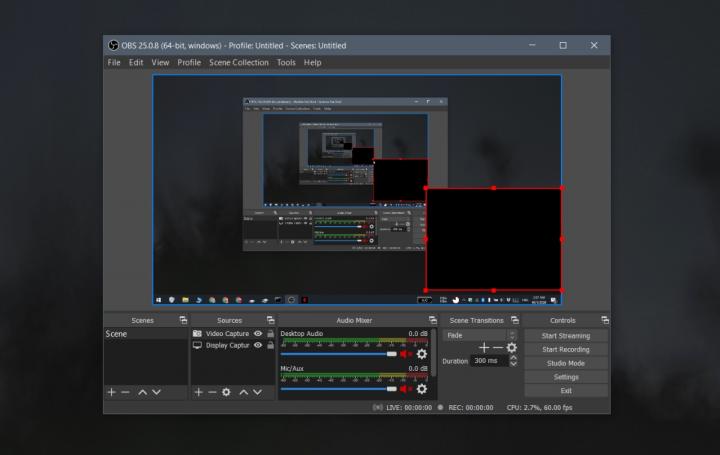720x455 pixels.
Task: Open the Fade transition dropdown
Action: click(480, 335)
